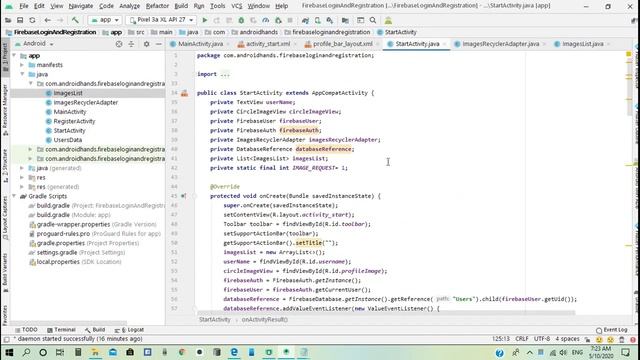Collapse the app module tree node
640x360 pixels.
pyautogui.click(x=14, y=56)
